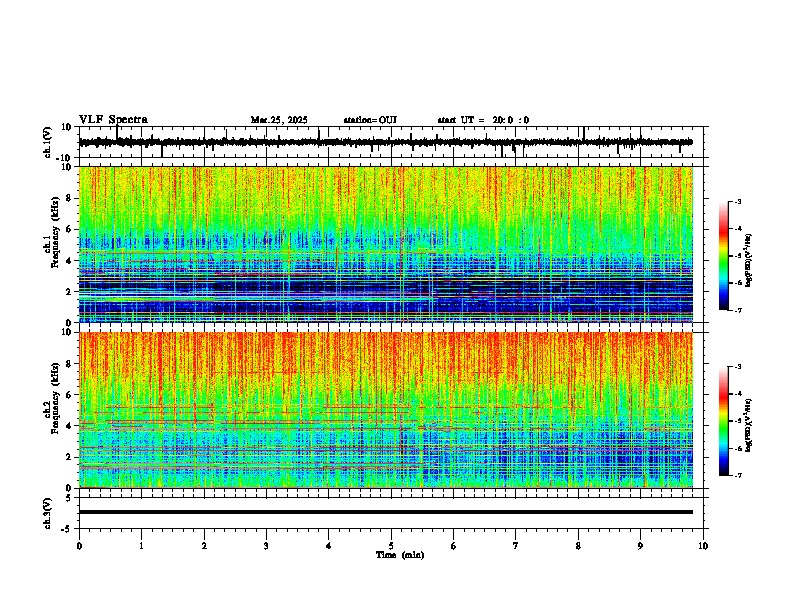Viewport: 792px width, 612px height.
Task: Click the "-7" label on ch.2 color bar
Action: [x=738, y=475]
